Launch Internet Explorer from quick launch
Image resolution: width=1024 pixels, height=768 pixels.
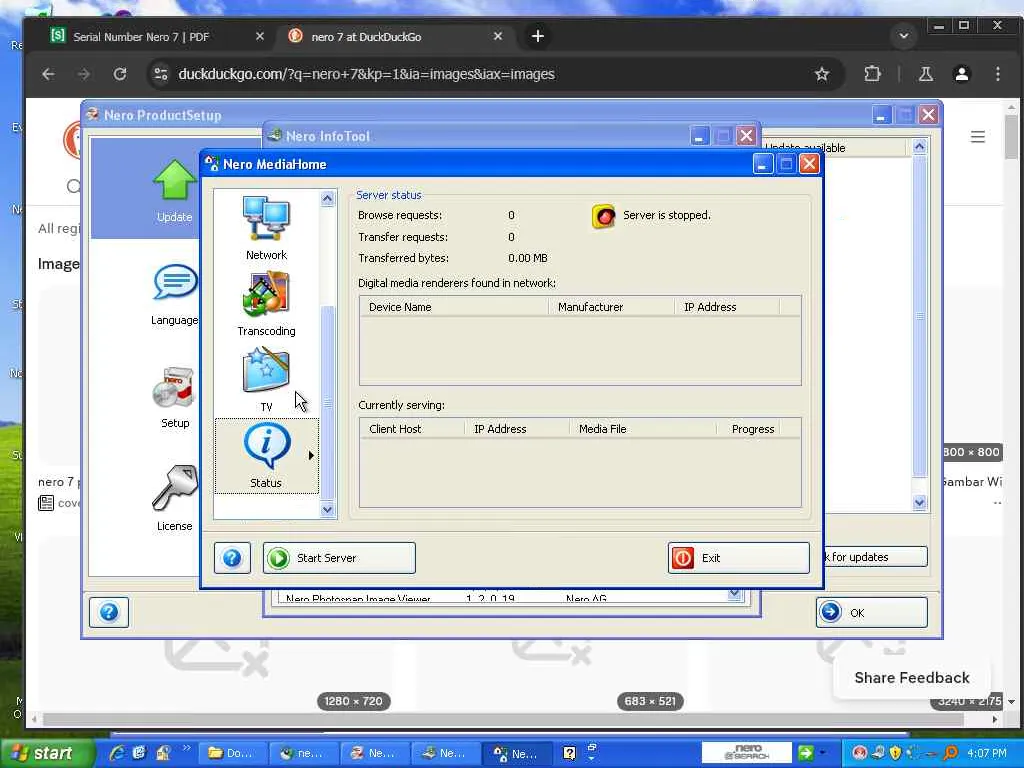click(117, 754)
